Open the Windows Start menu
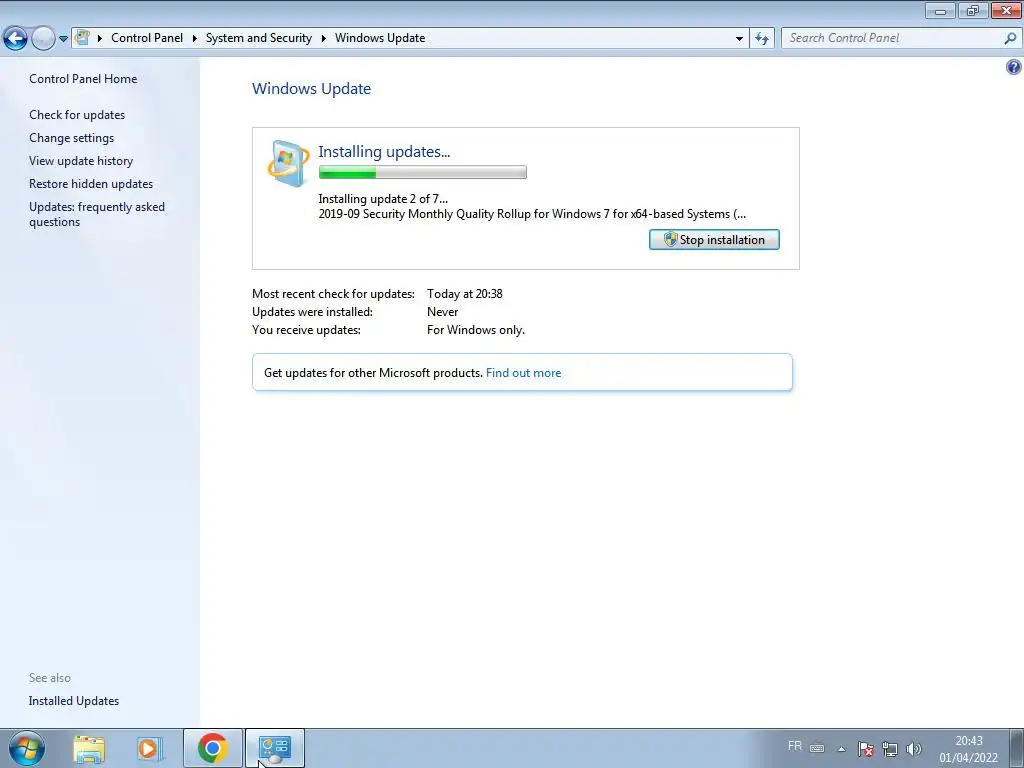 [x=27, y=748]
